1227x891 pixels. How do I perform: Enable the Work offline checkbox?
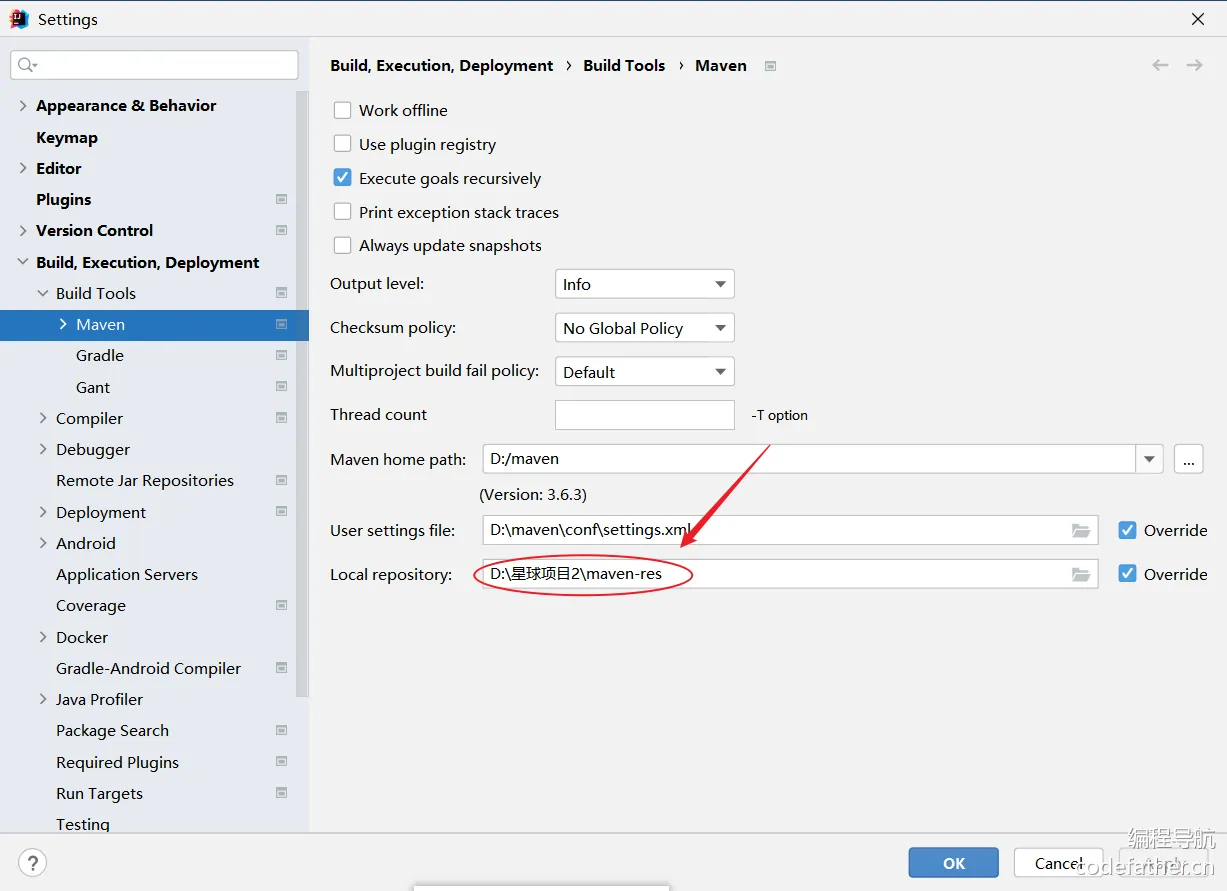(342, 111)
